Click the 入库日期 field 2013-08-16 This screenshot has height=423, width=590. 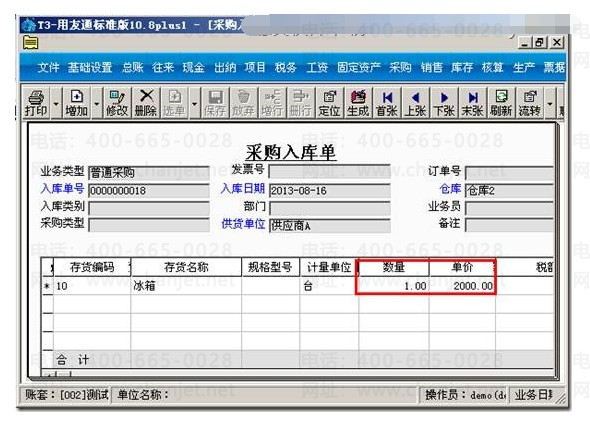coord(330,190)
